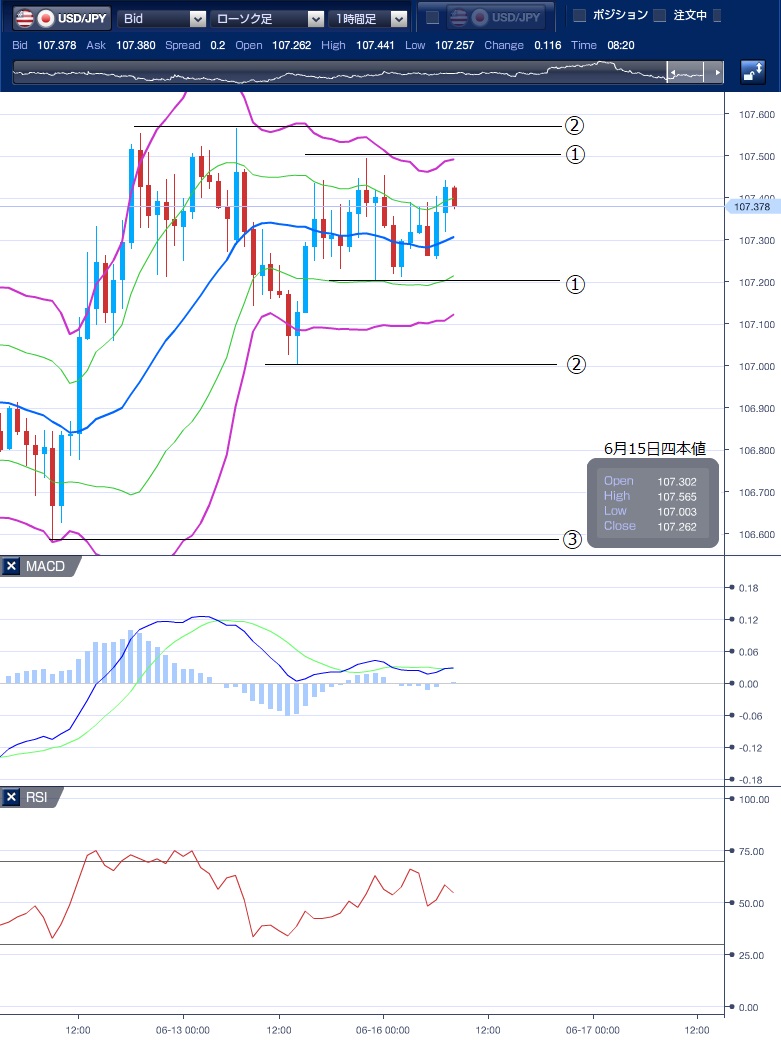The image size is (781, 1044).
Task: Select the RSI panel tab label
Action: pyautogui.click(x=38, y=797)
